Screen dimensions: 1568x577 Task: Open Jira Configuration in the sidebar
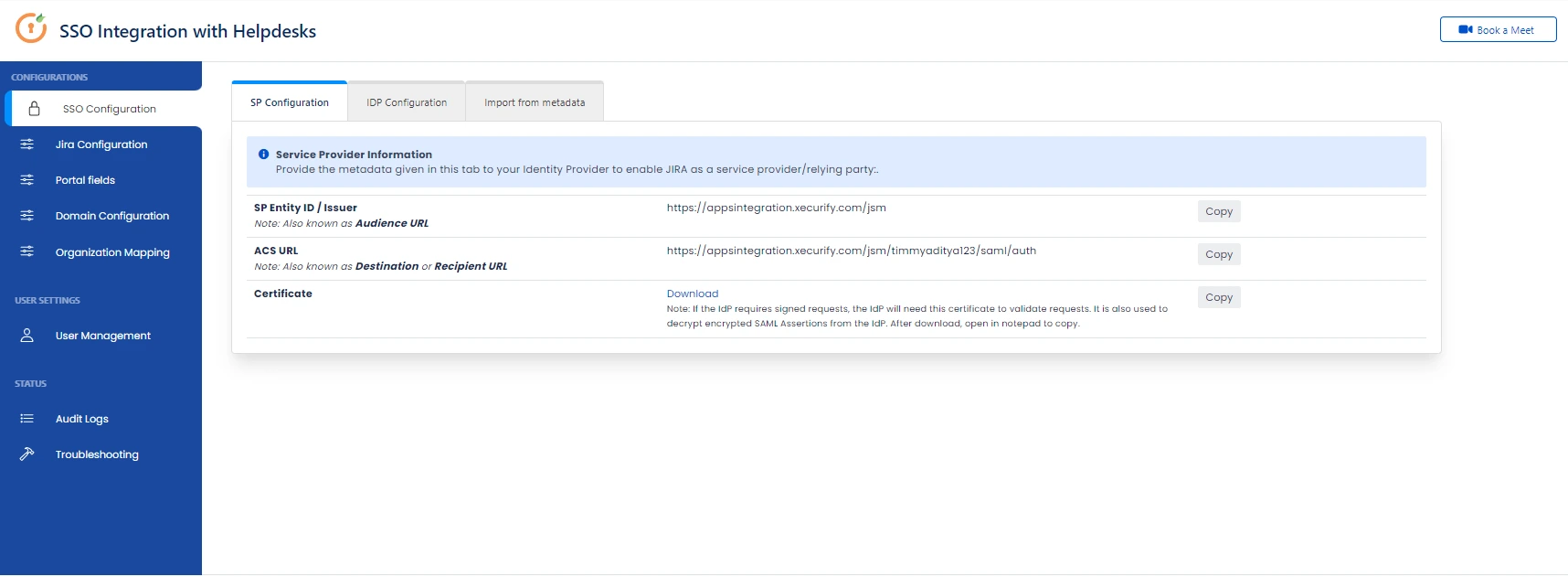(x=101, y=144)
